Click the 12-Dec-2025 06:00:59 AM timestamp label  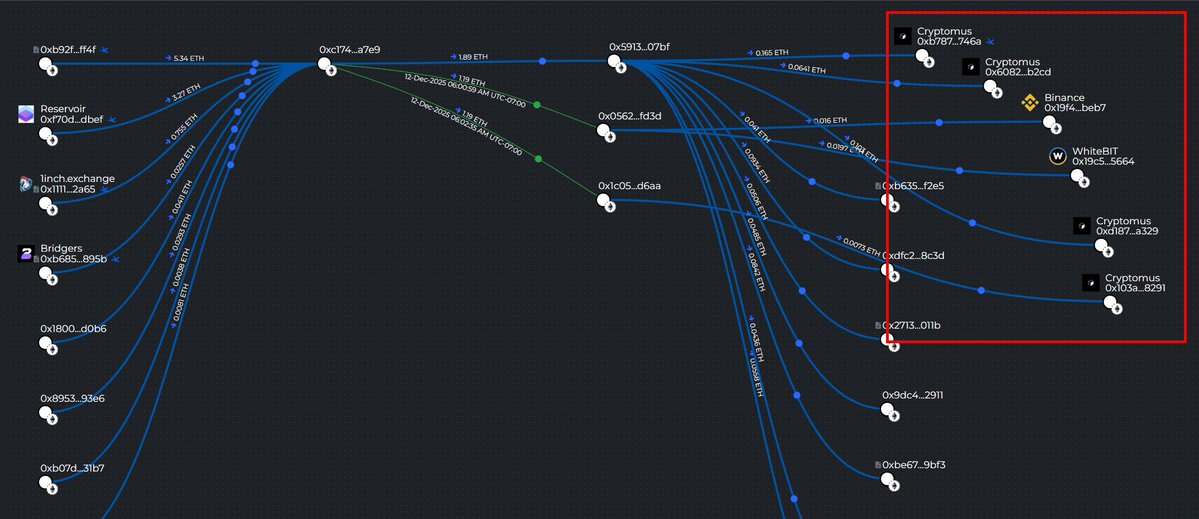pos(464,90)
